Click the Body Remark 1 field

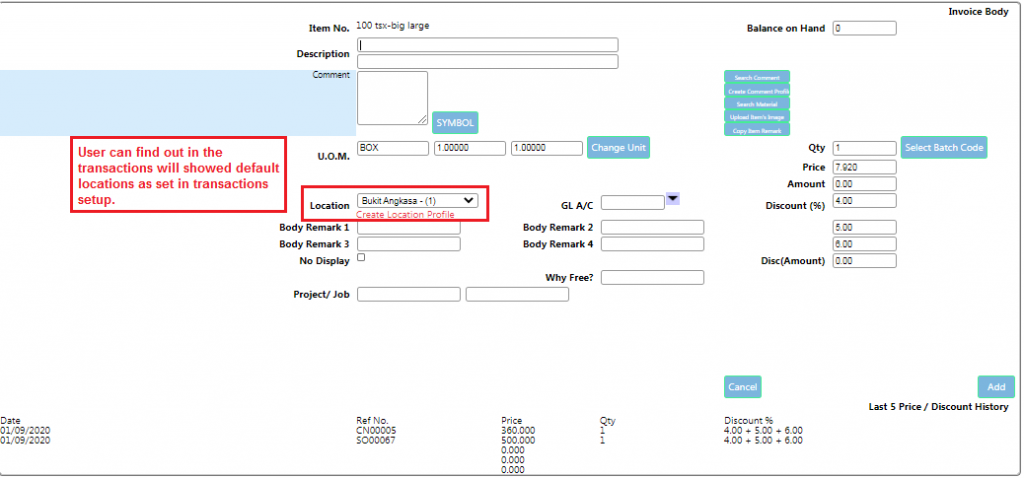click(408, 227)
